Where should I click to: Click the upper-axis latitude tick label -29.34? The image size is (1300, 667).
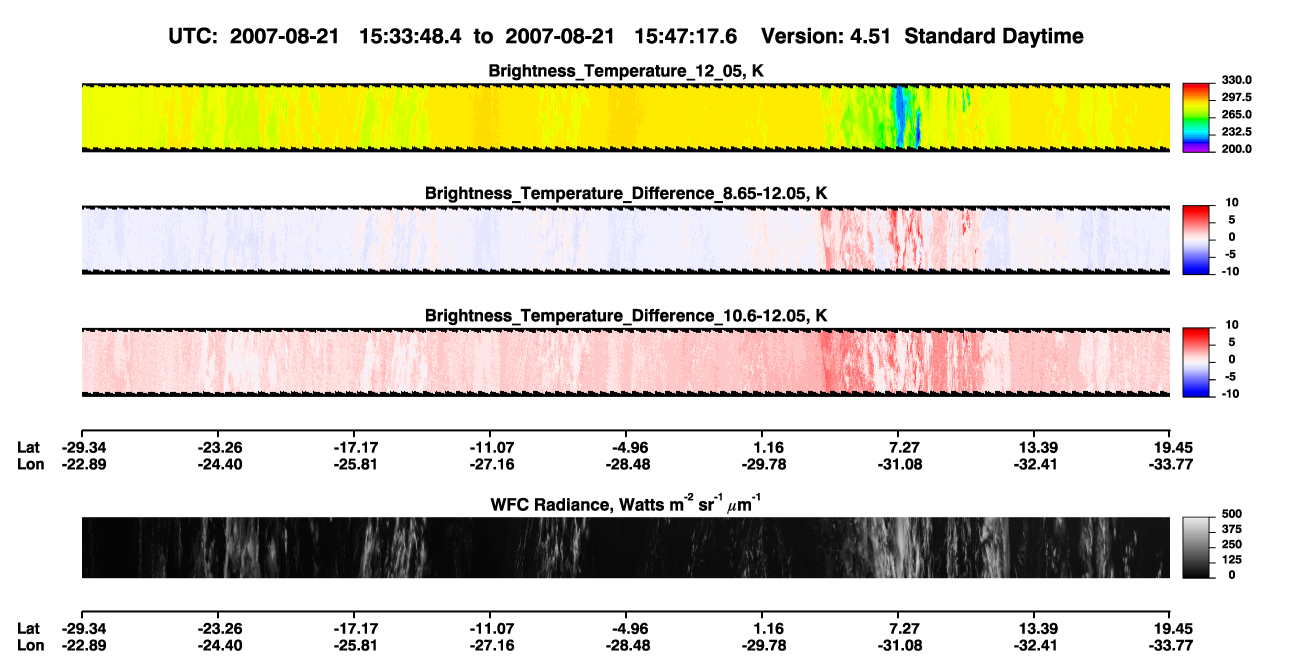(x=81, y=446)
